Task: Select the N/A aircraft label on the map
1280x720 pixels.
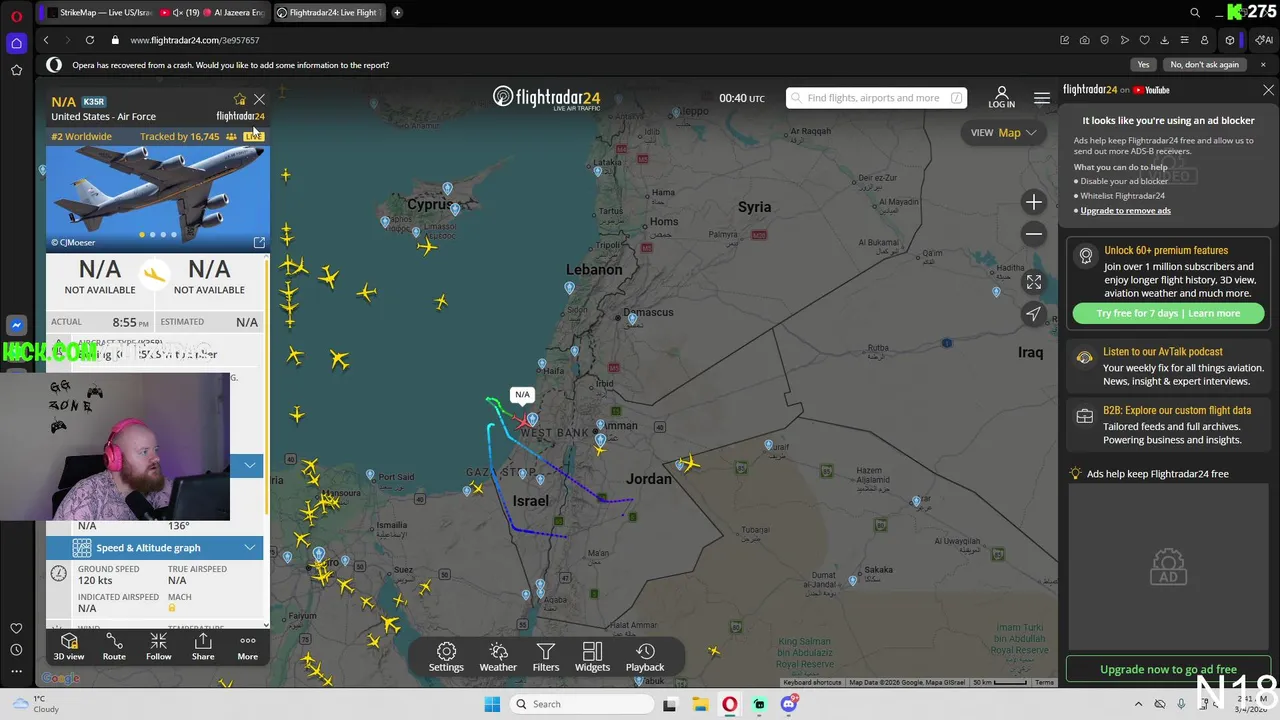Action: [522, 394]
